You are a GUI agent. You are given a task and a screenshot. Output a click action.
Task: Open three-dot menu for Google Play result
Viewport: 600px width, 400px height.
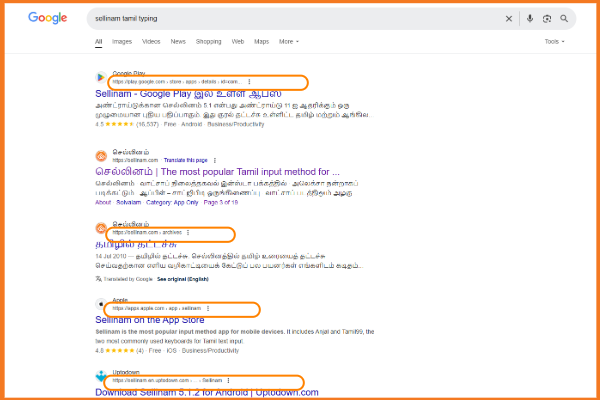(249, 82)
